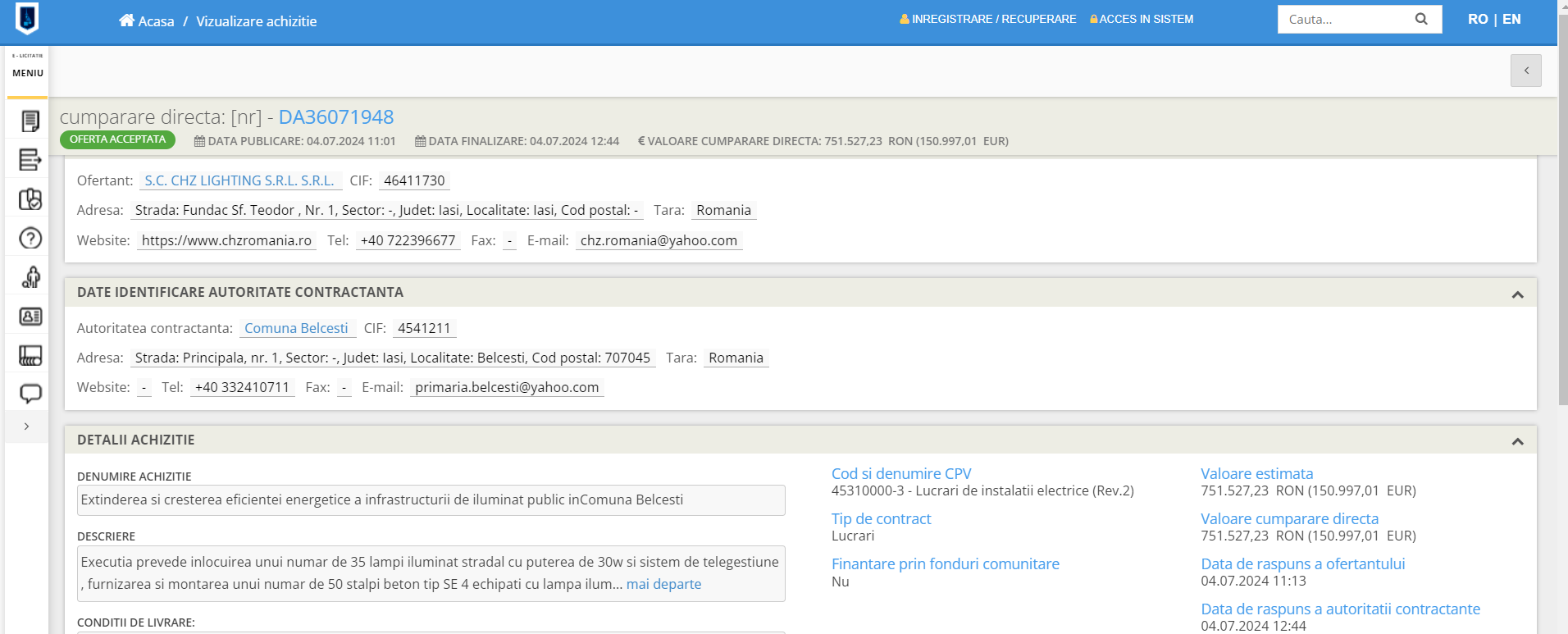This screenshot has width=1568, height=634.
Task: Click the email primaria.belcesti@yahoo.com
Action: click(507, 387)
